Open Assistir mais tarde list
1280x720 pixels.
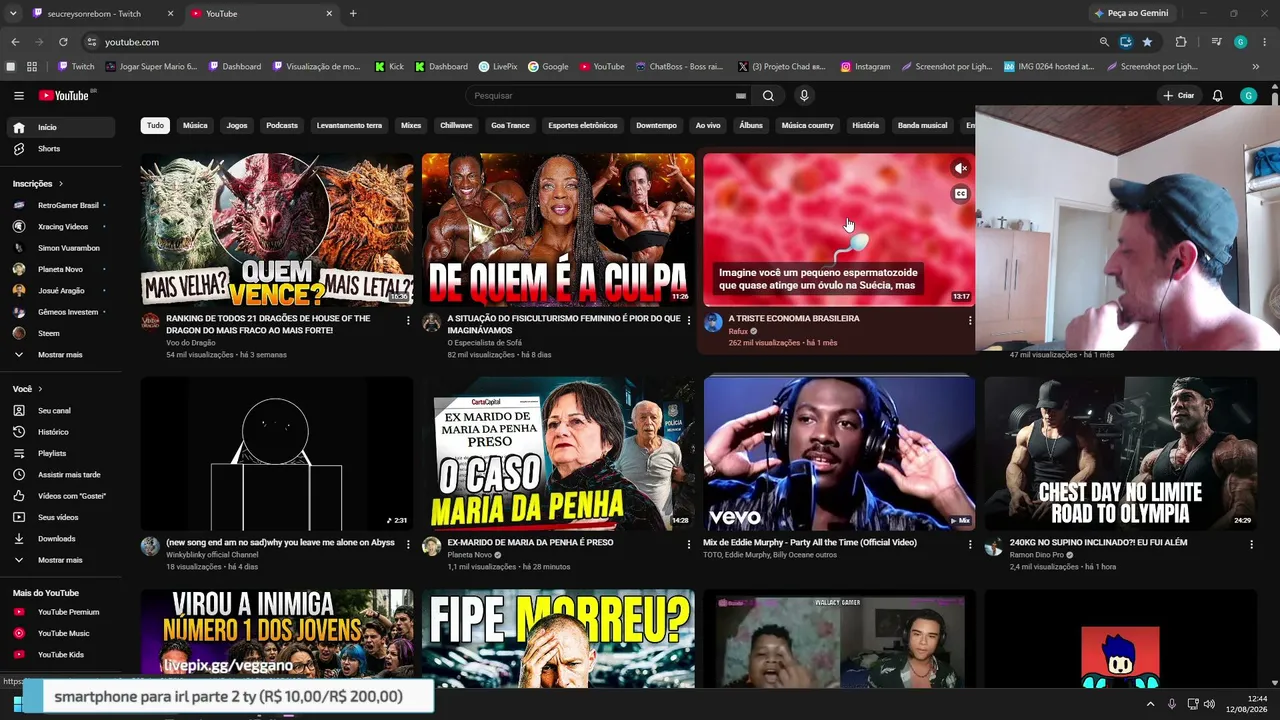pos(62,475)
